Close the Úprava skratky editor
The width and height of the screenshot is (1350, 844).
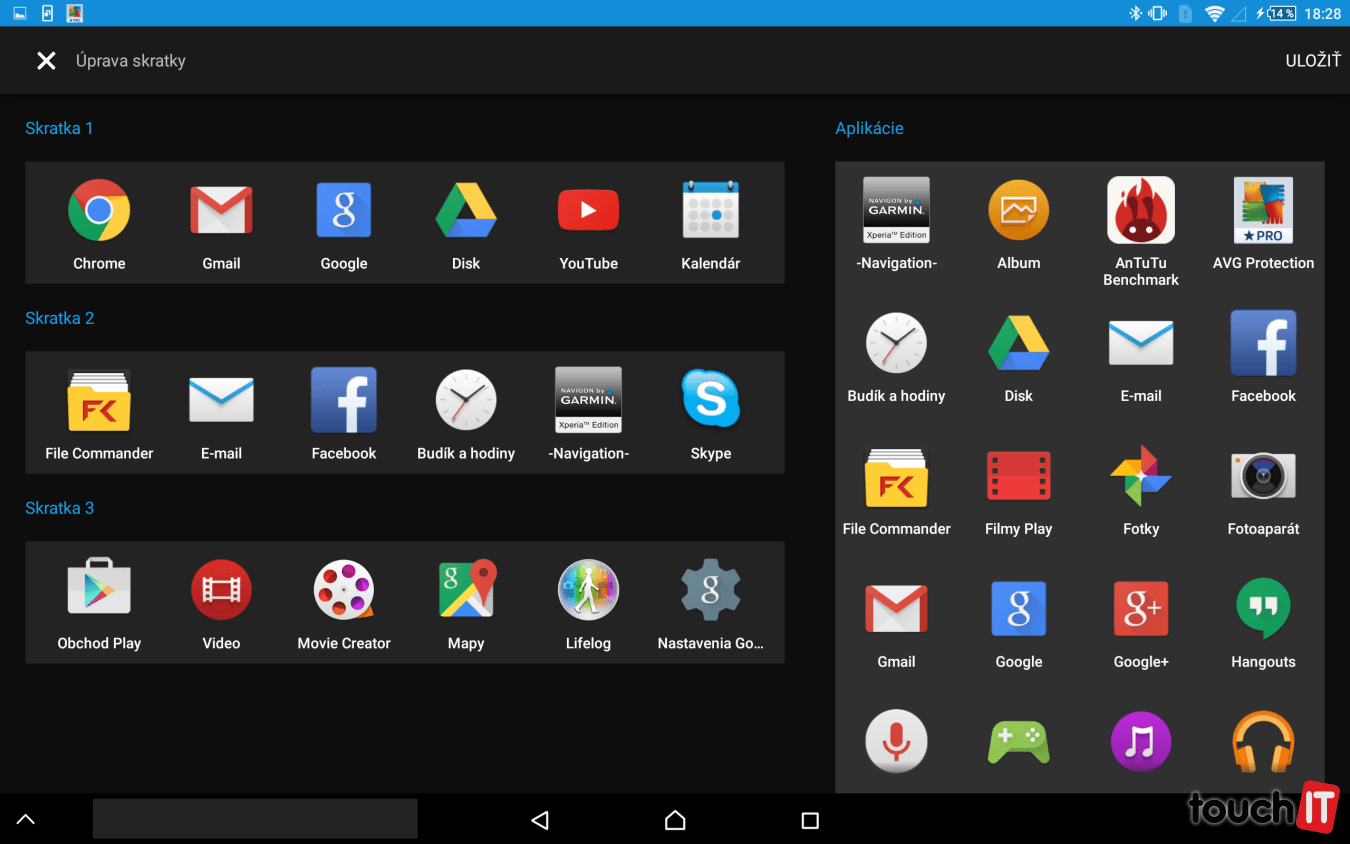pyautogui.click(x=46, y=61)
